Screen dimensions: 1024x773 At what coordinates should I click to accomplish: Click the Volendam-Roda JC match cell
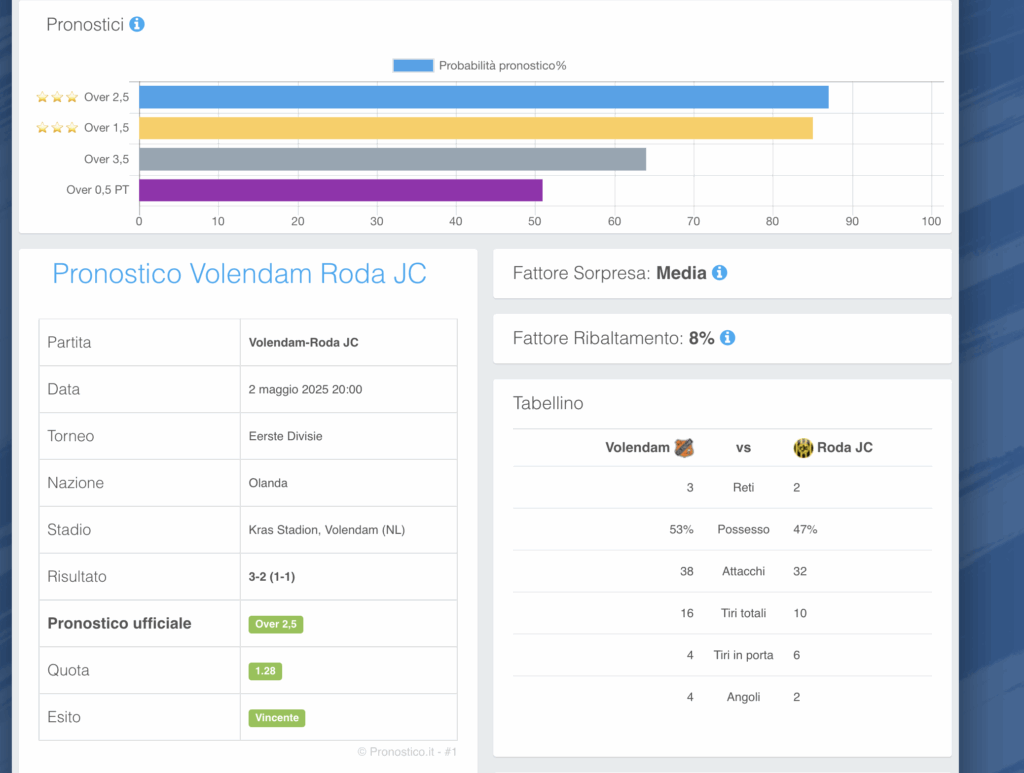point(349,343)
